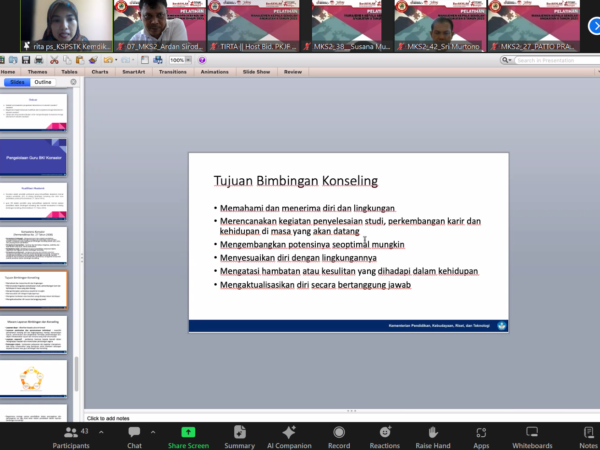The height and width of the screenshot is (450, 600).
Task: Click the green Share Screen button
Action: coord(188,437)
